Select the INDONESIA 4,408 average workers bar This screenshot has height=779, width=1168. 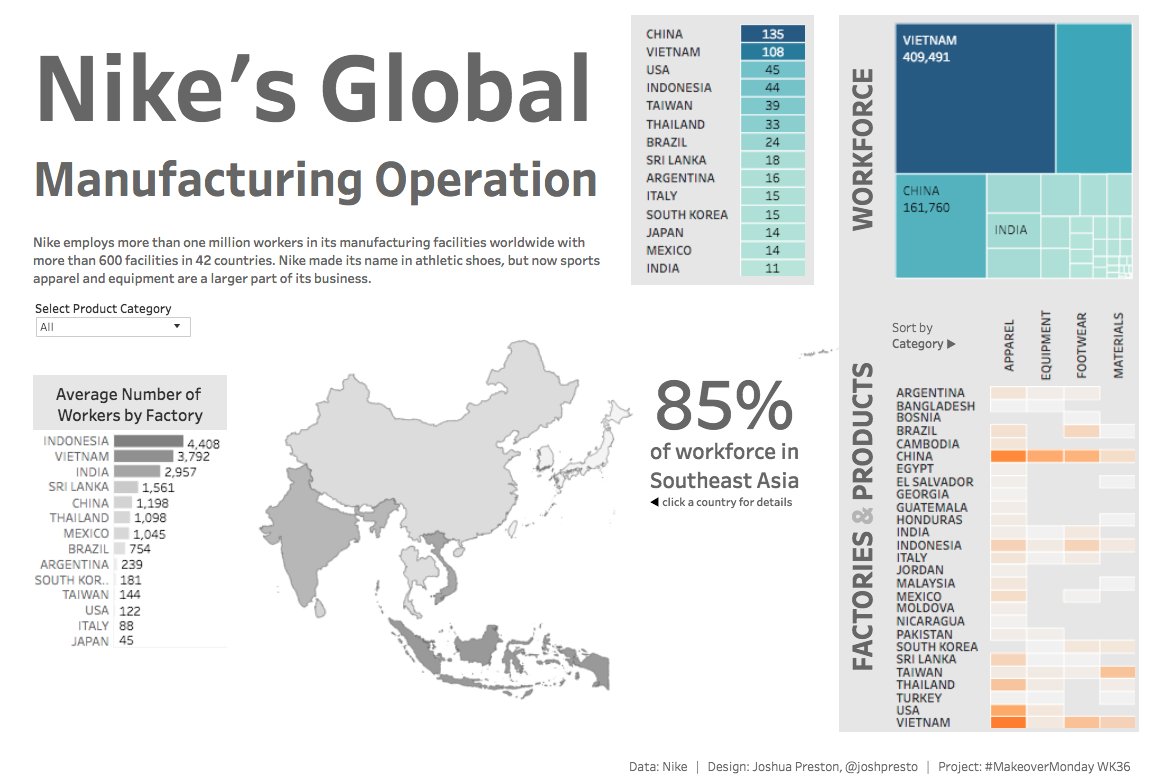tap(148, 441)
